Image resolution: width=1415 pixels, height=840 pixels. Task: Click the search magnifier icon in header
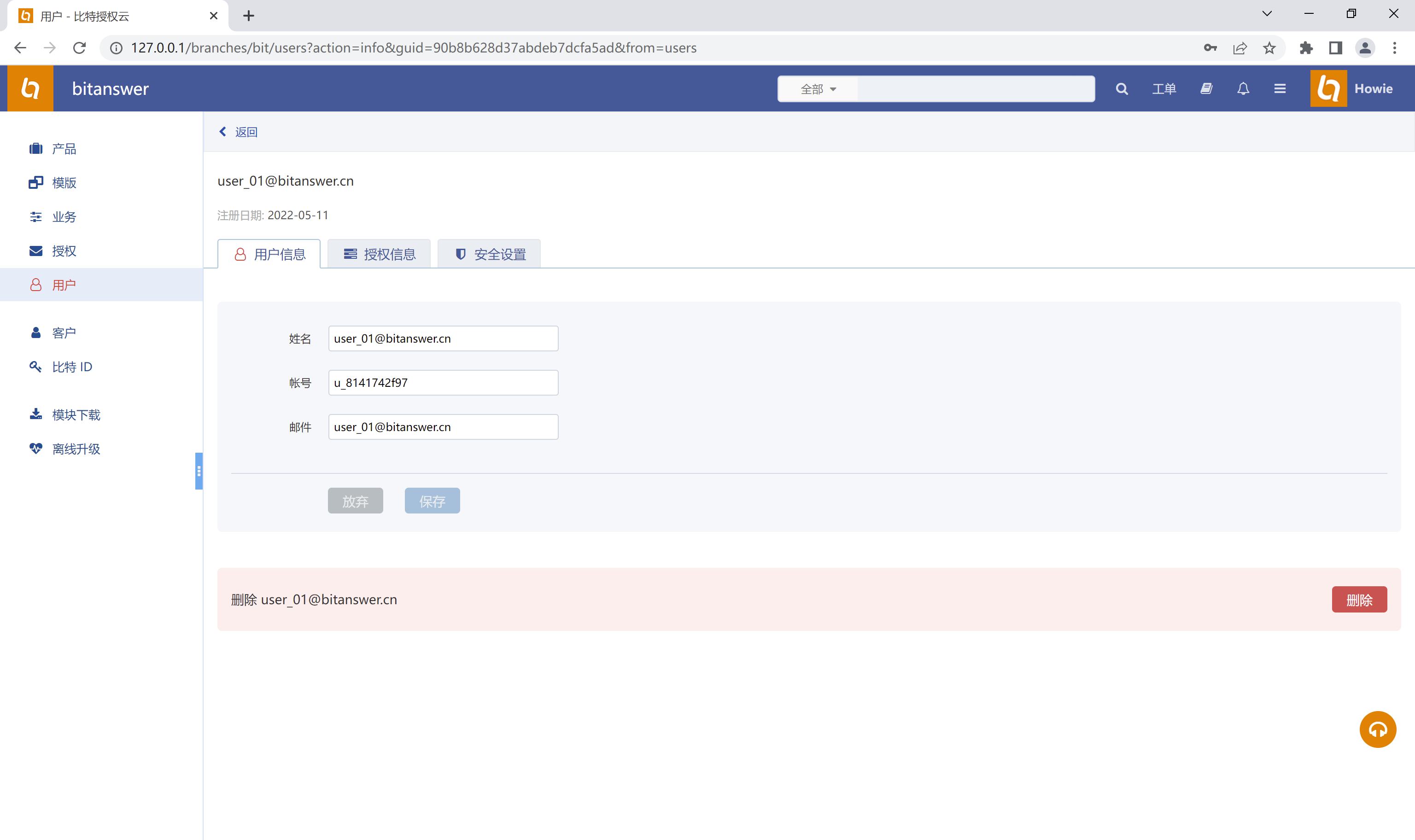pos(1121,89)
